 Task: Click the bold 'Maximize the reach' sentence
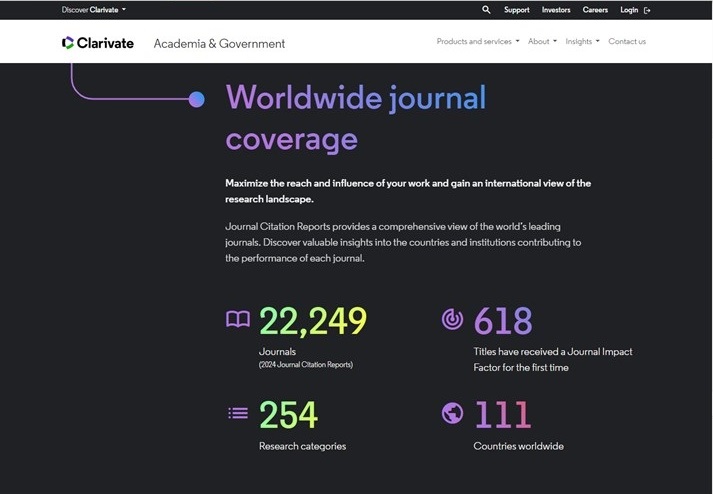(x=408, y=191)
